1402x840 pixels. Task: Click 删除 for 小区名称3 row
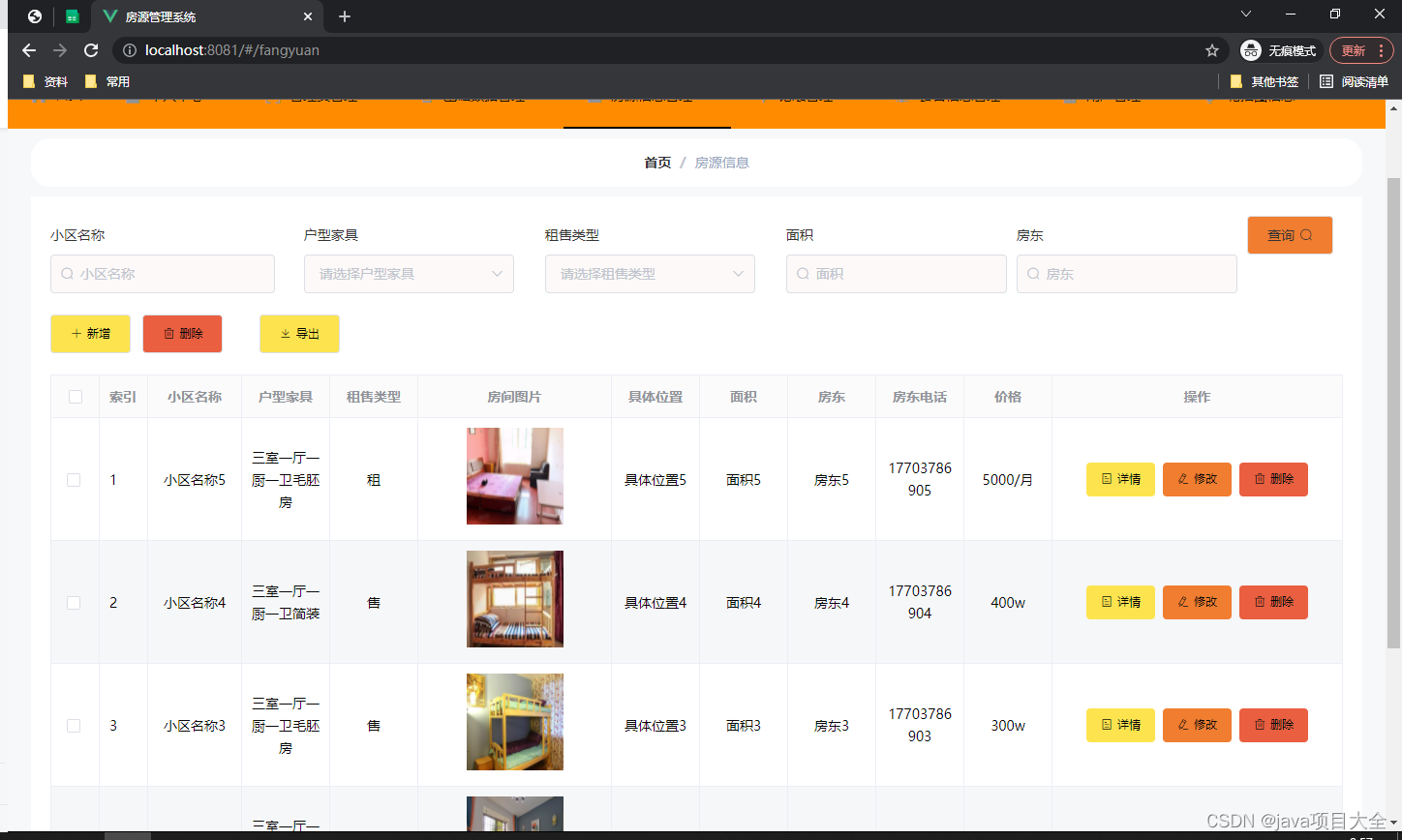[x=1273, y=726]
